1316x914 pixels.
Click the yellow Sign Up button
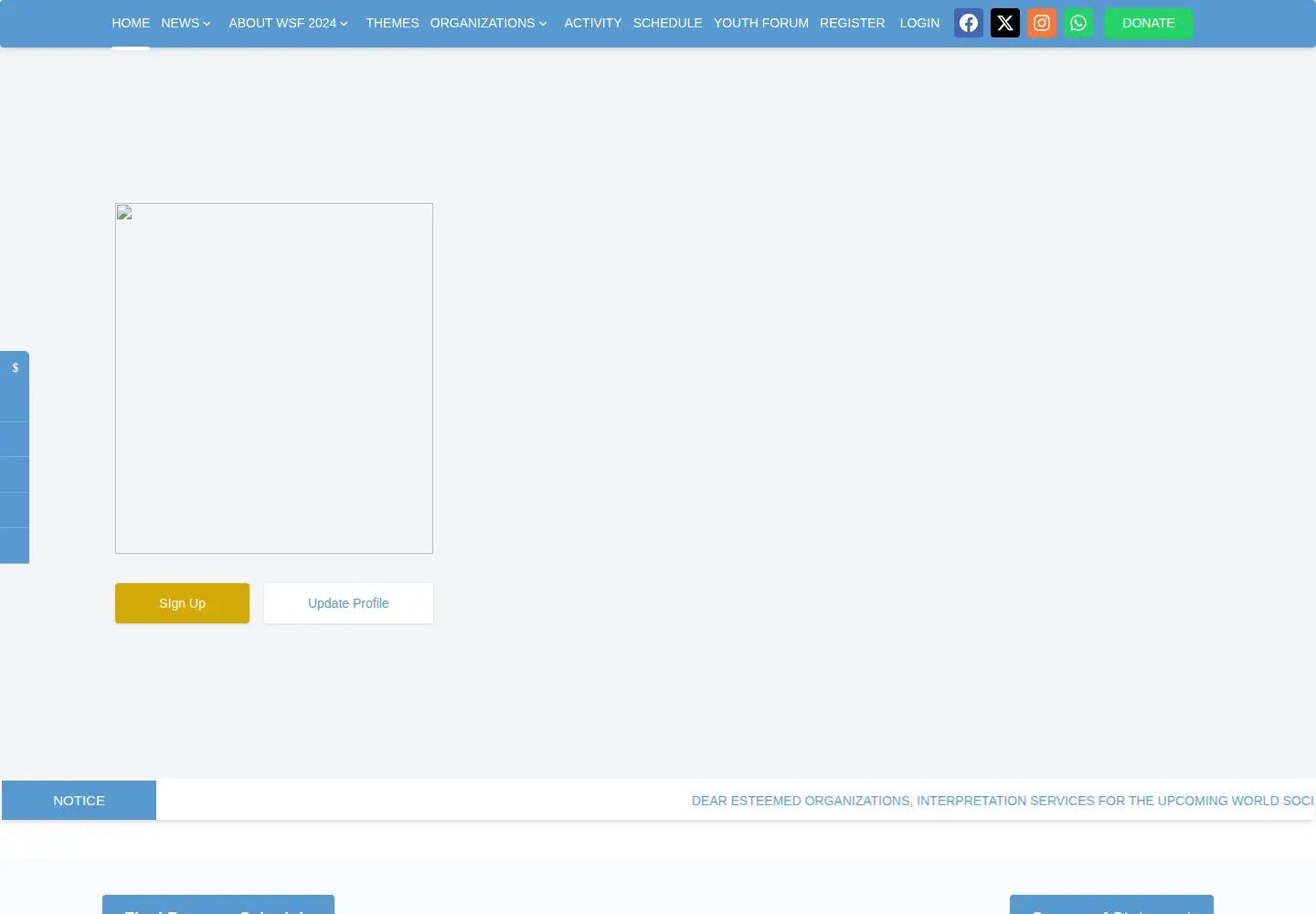182,603
